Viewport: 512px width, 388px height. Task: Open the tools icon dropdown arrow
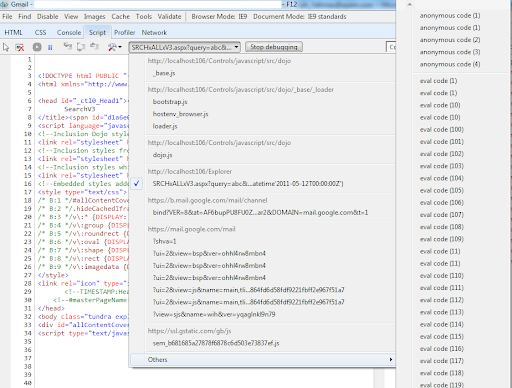tap(120, 47)
